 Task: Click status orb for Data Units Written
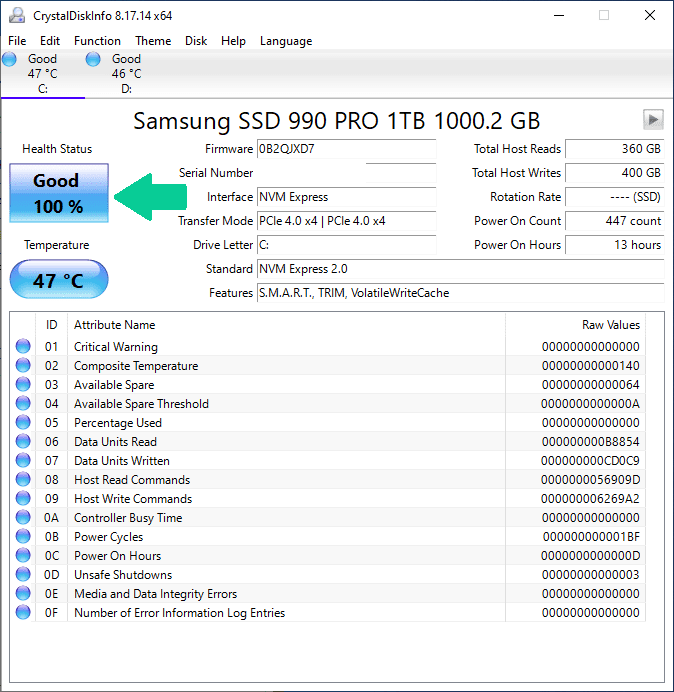tap(23, 460)
